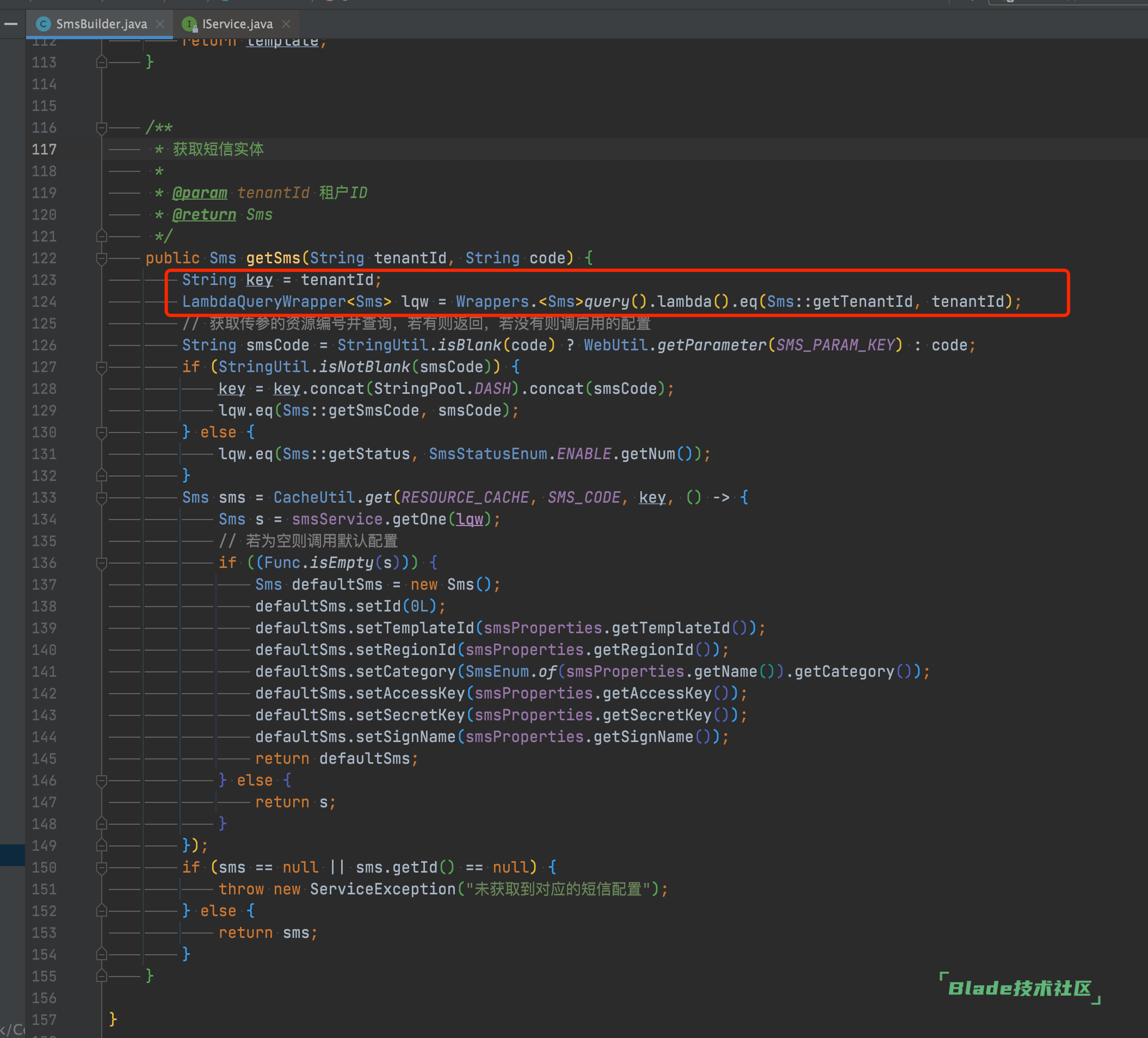Collapse the sms null check fold on line 150
The height and width of the screenshot is (1038, 1148).
101,868
